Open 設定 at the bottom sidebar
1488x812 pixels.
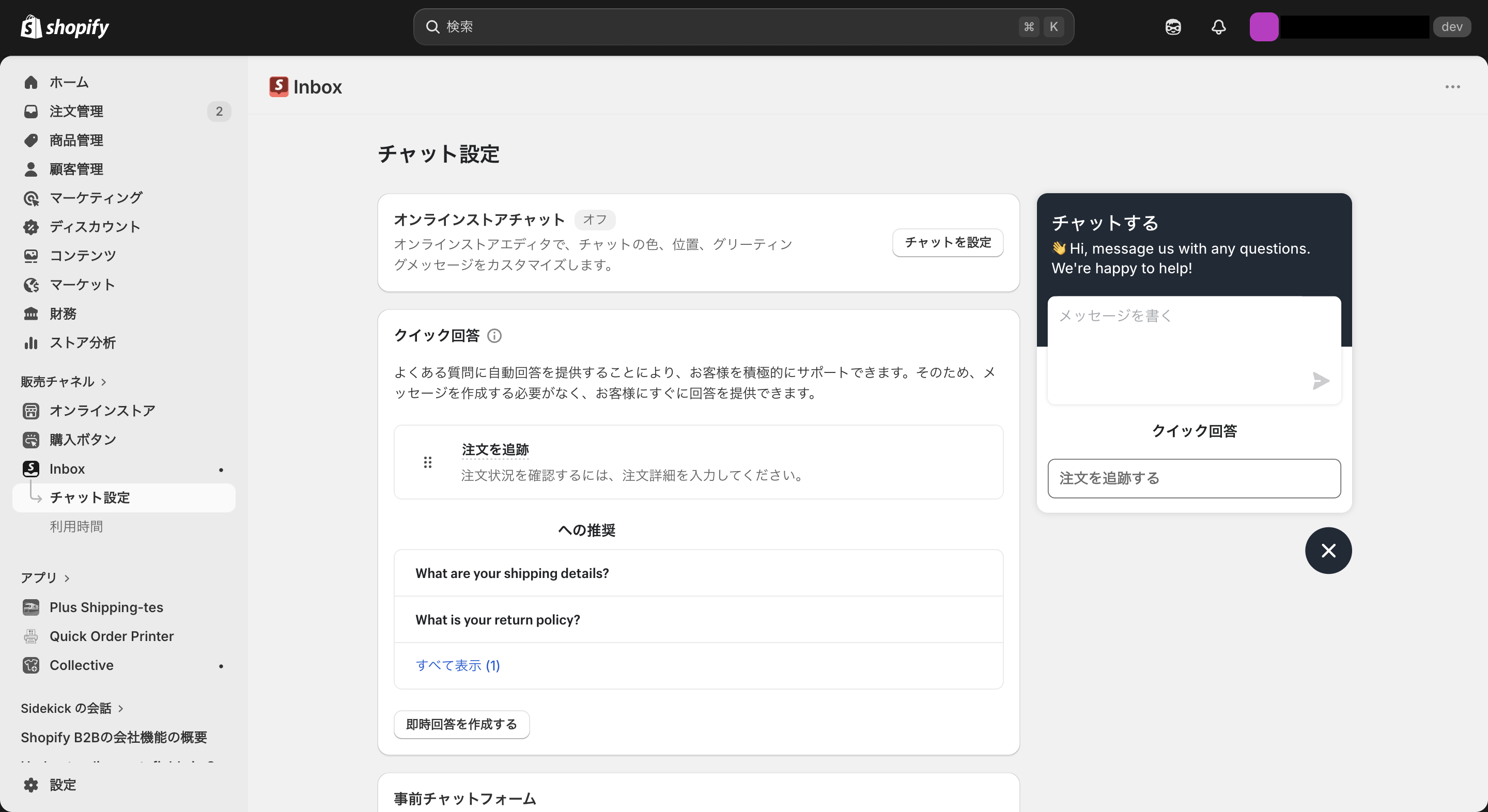coord(63,785)
